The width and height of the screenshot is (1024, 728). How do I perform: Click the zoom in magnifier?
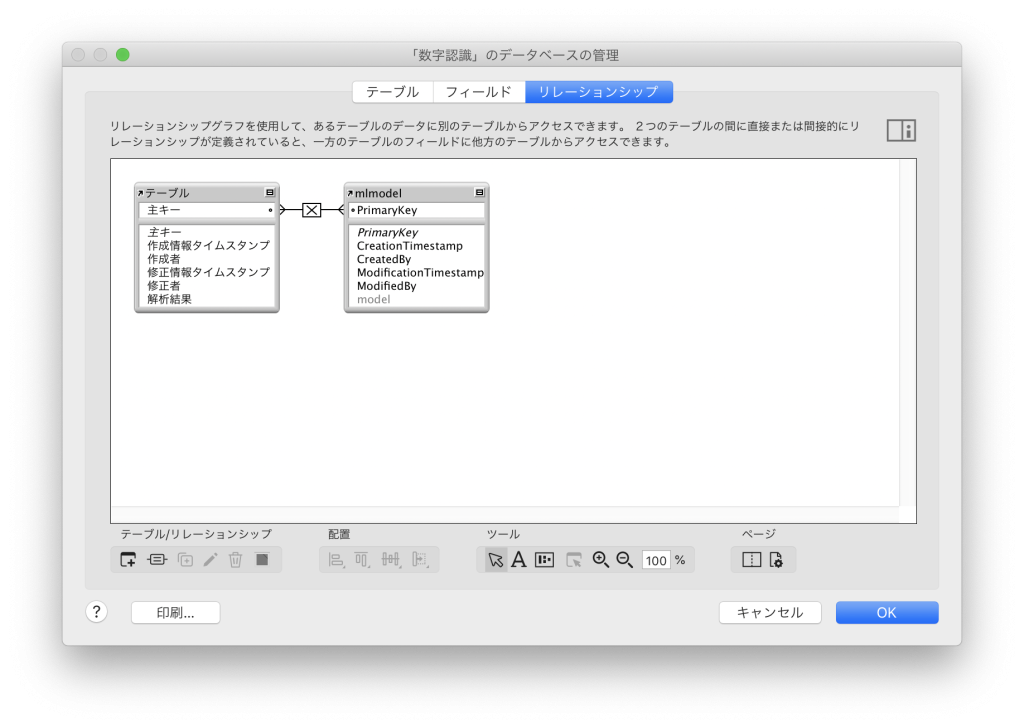[x=601, y=560]
